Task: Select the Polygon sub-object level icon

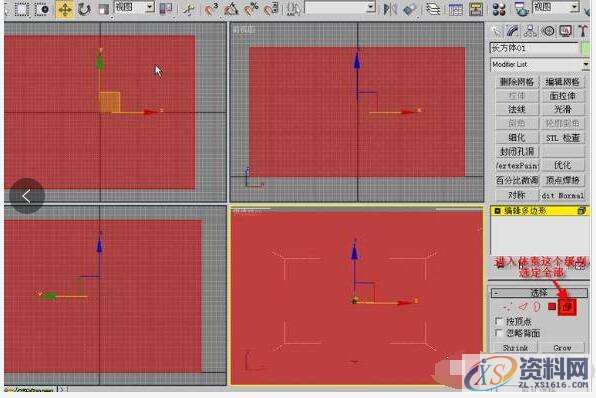Action: [552, 306]
